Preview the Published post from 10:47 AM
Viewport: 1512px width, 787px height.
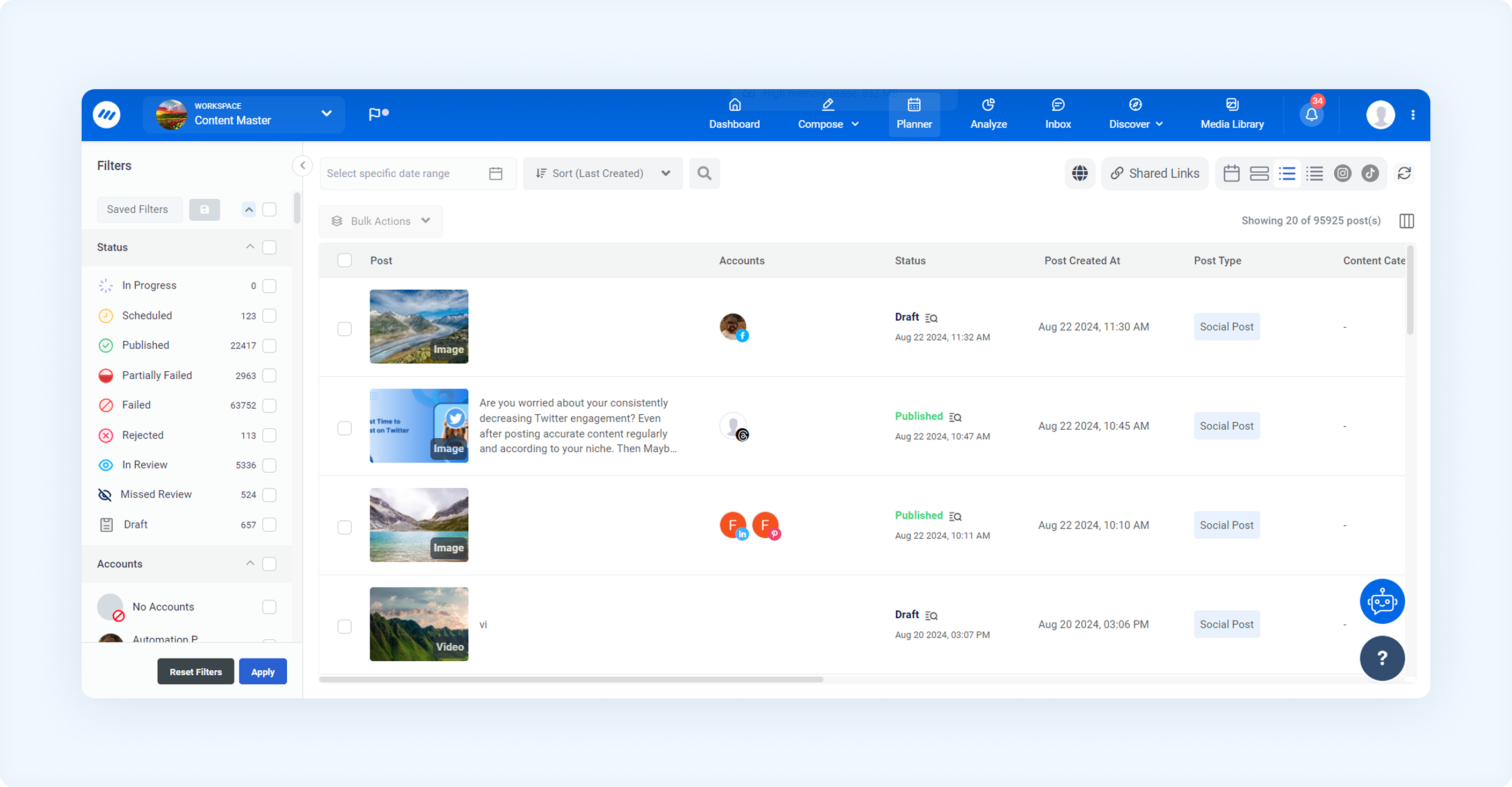click(x=955, y=417)
